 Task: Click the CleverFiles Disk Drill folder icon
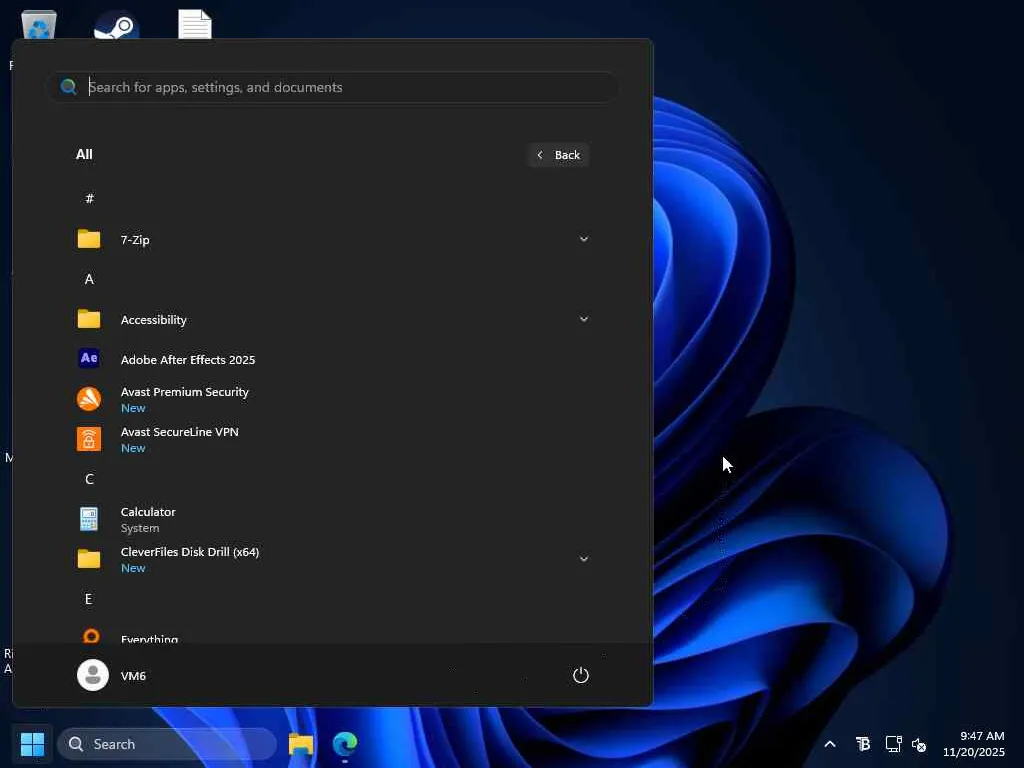[89, 559]
